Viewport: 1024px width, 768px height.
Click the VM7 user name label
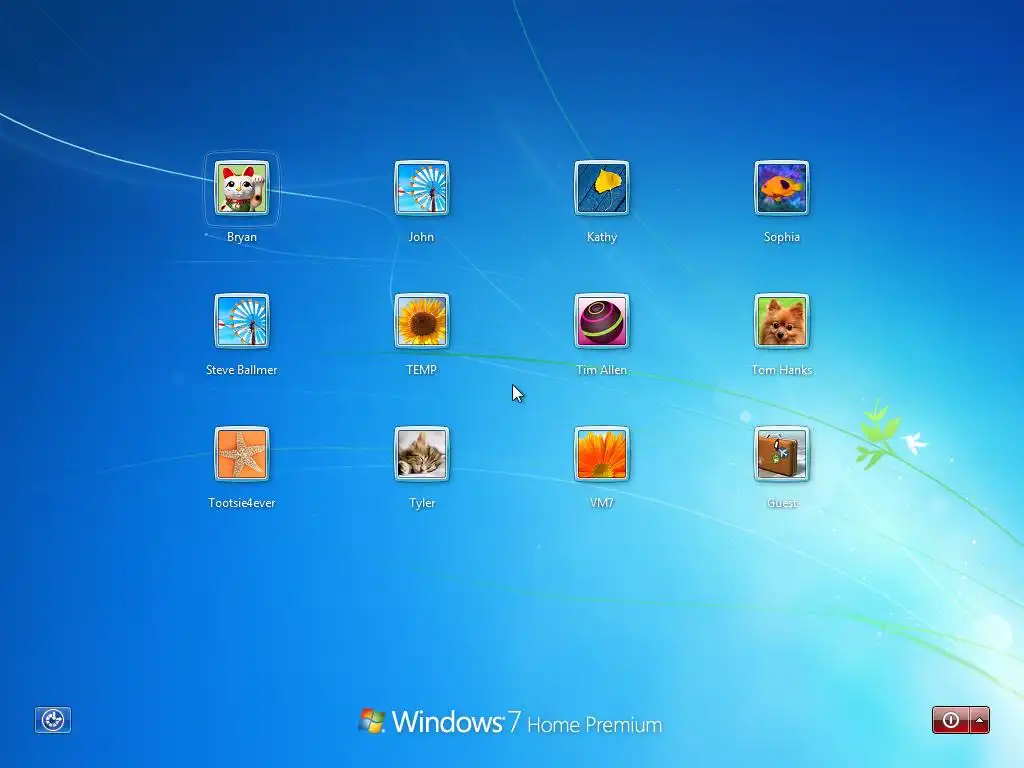601,503
